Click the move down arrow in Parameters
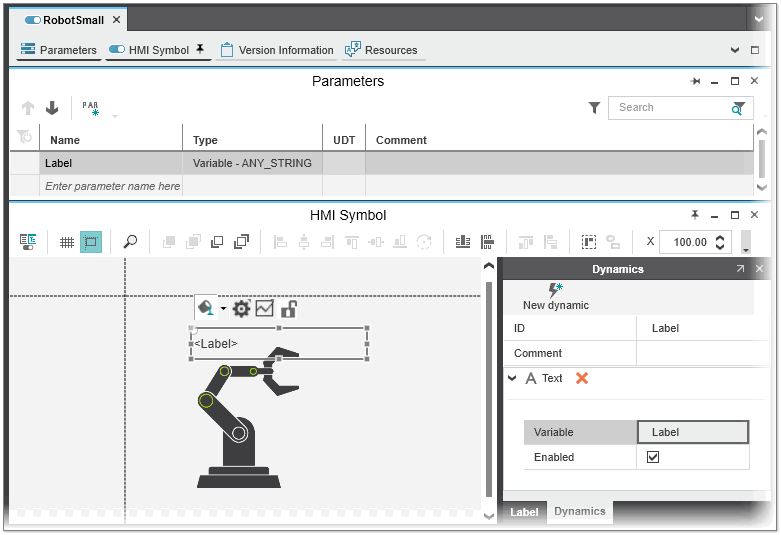 (52, 108)
